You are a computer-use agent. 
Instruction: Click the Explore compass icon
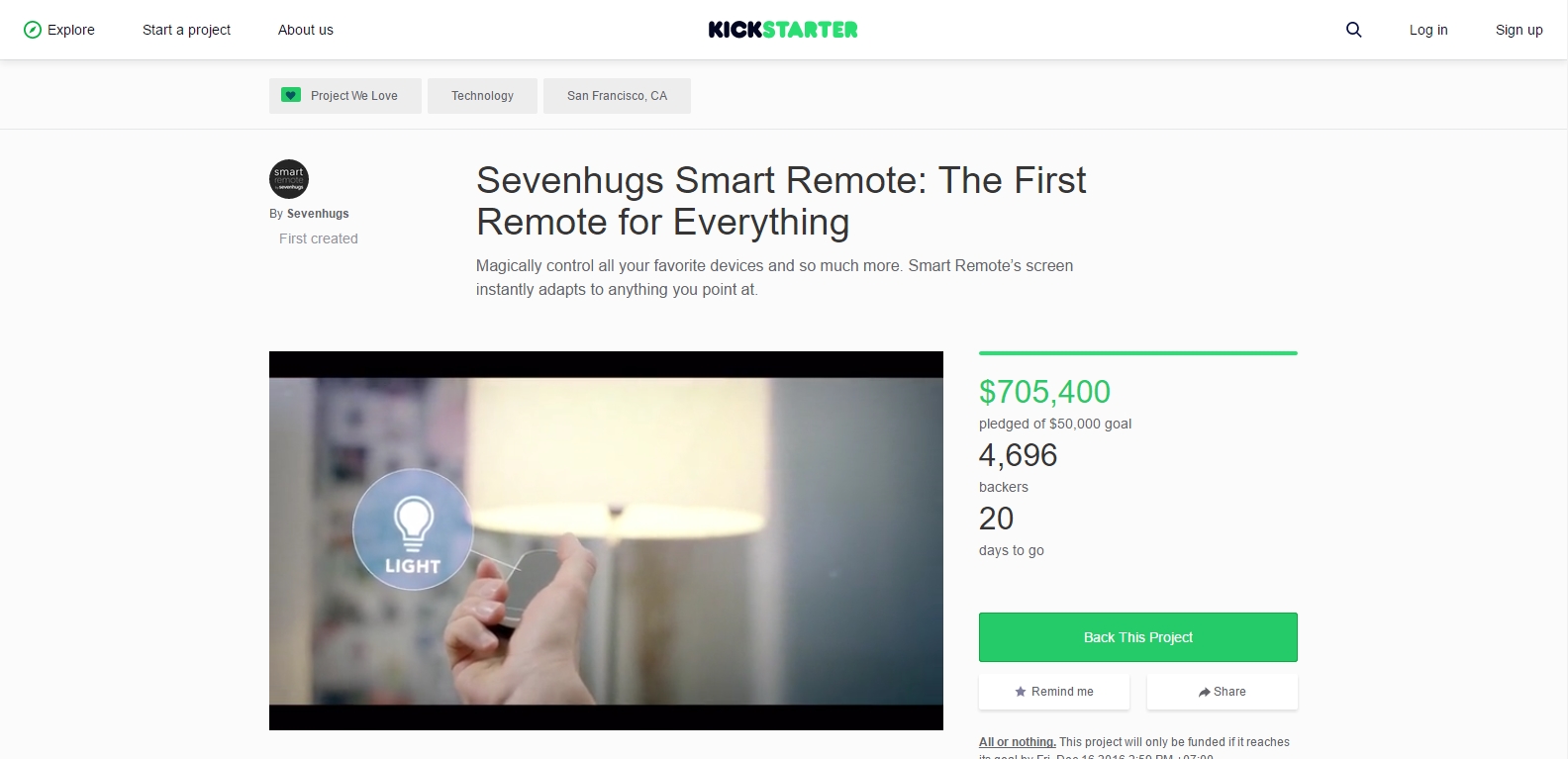pos(33,30)
